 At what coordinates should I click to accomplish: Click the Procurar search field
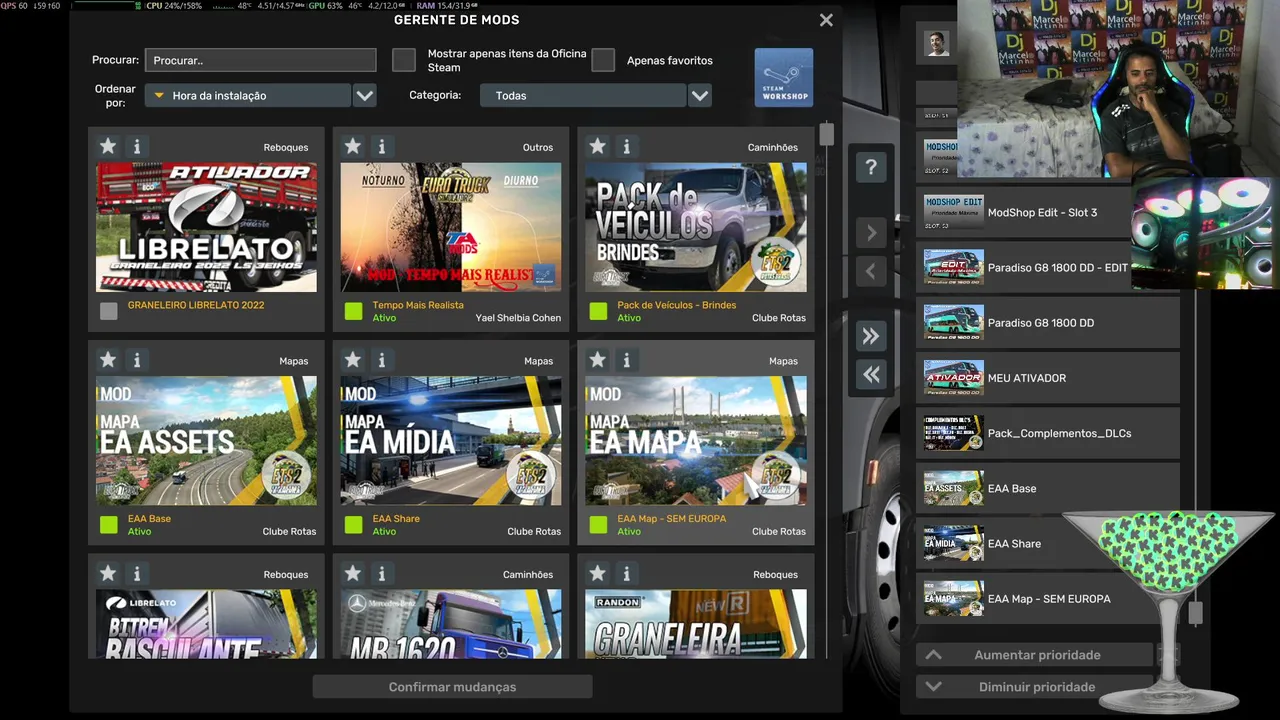[260, 60]
